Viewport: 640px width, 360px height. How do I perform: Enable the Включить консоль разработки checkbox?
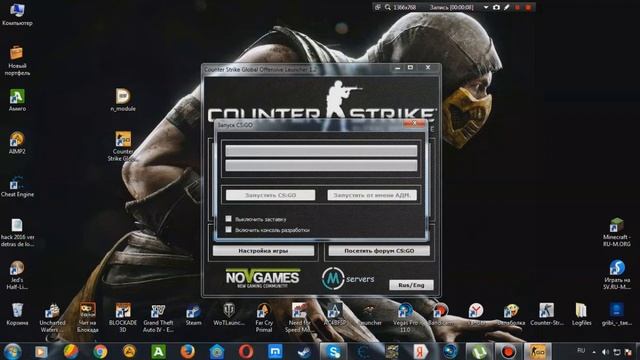coord(229,229)
